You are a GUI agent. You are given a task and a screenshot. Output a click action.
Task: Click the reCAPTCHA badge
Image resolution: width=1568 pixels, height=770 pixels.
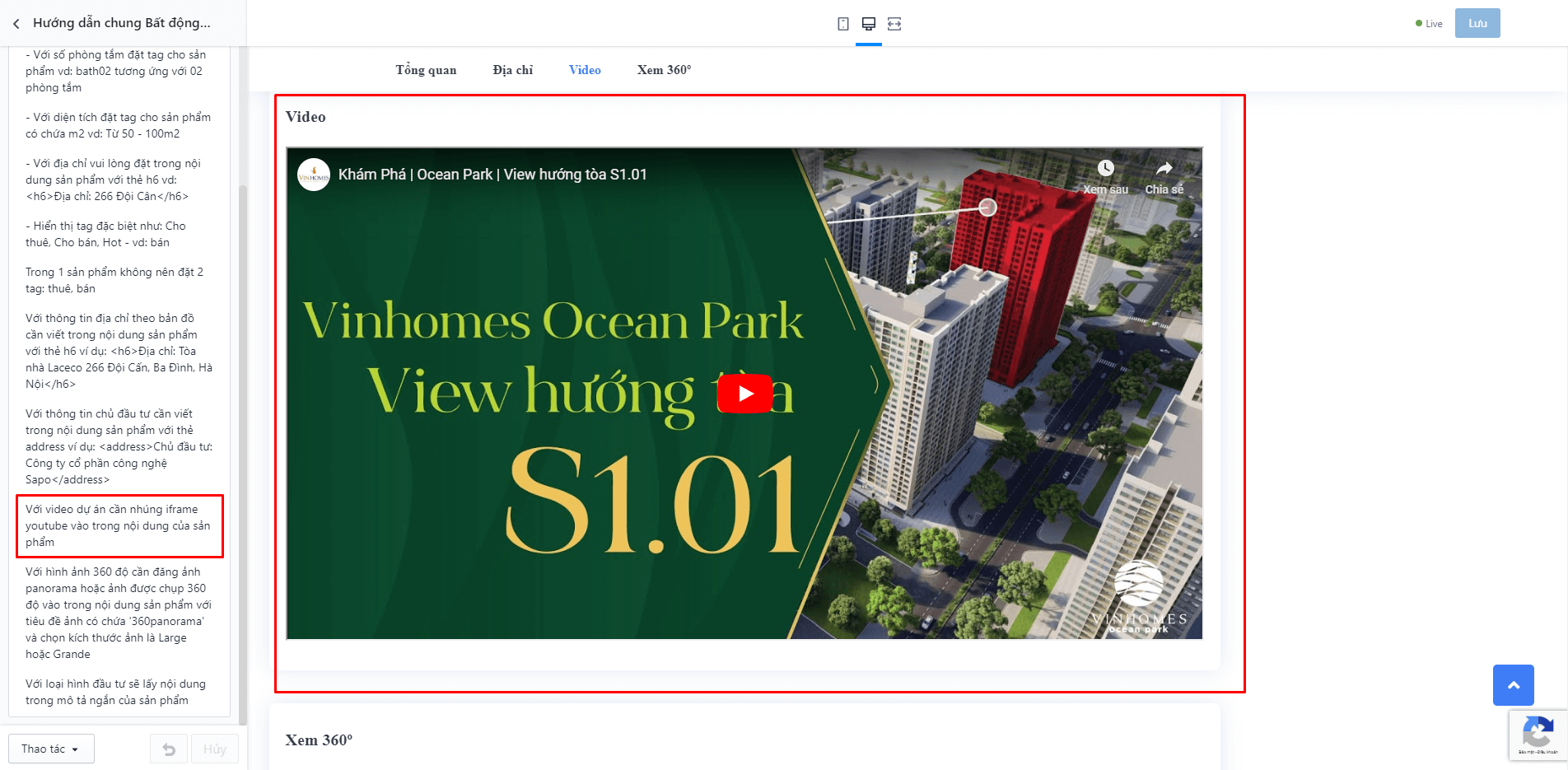(1538, 735)
